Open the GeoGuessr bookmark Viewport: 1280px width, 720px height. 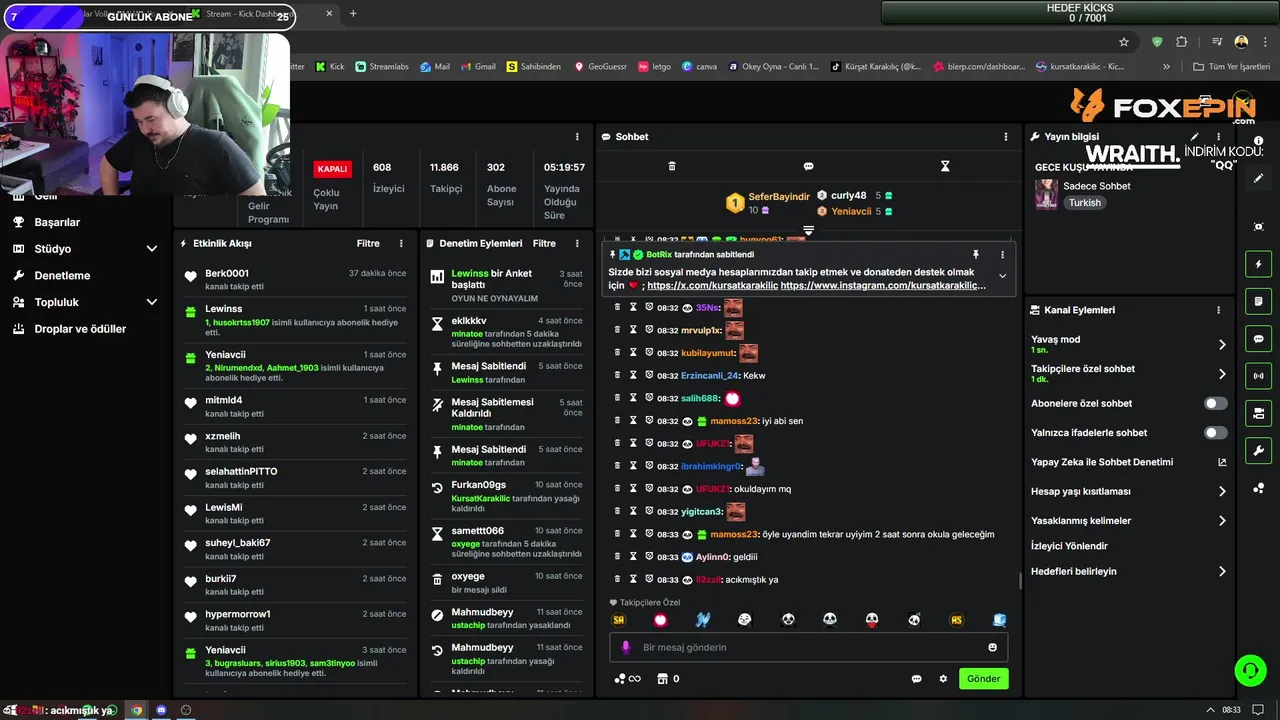pos(601,67)
